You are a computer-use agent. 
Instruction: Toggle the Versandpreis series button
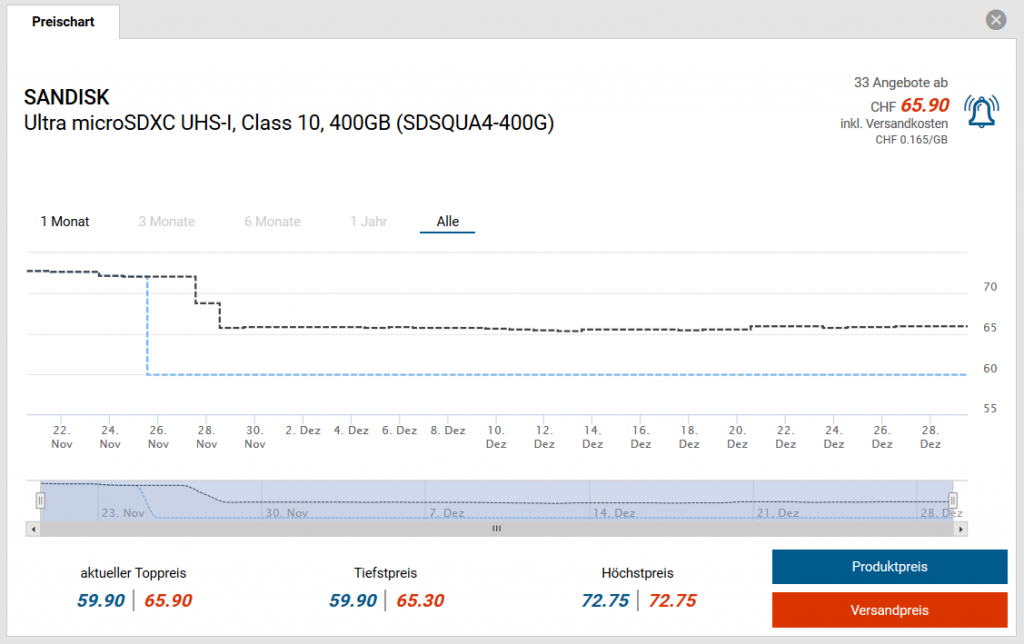(x=889, y=610)
